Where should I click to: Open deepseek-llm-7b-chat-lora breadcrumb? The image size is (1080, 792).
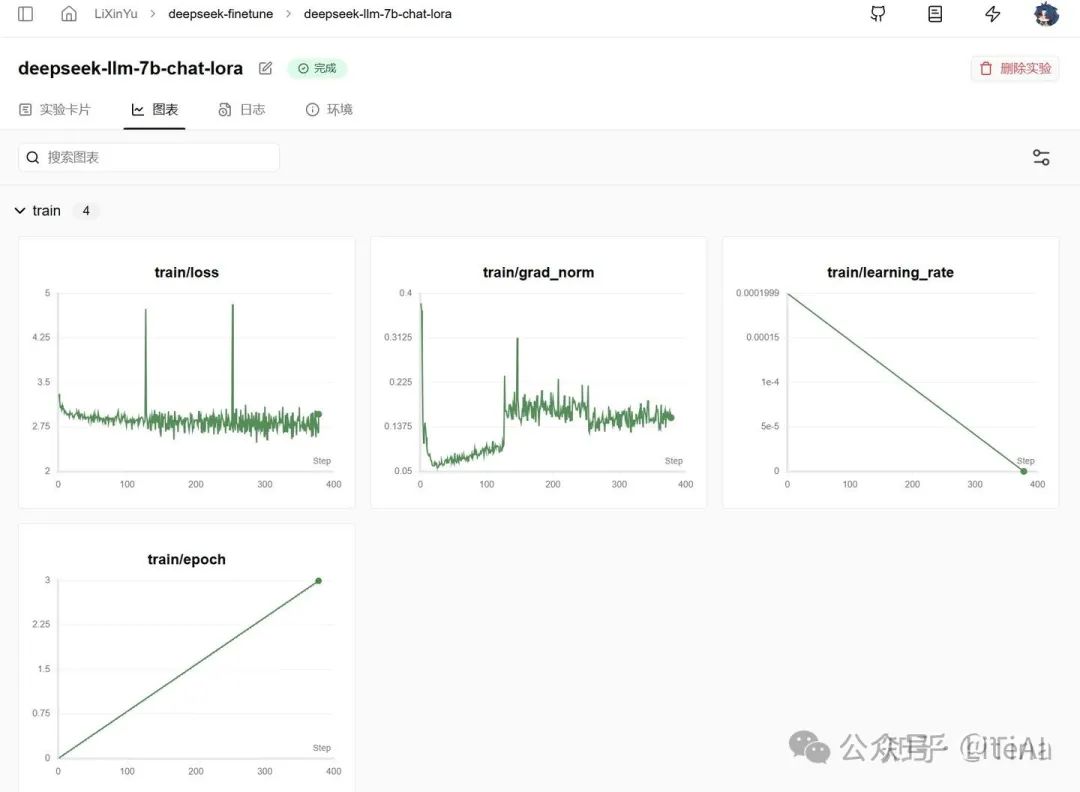click(x=377, y=14)
